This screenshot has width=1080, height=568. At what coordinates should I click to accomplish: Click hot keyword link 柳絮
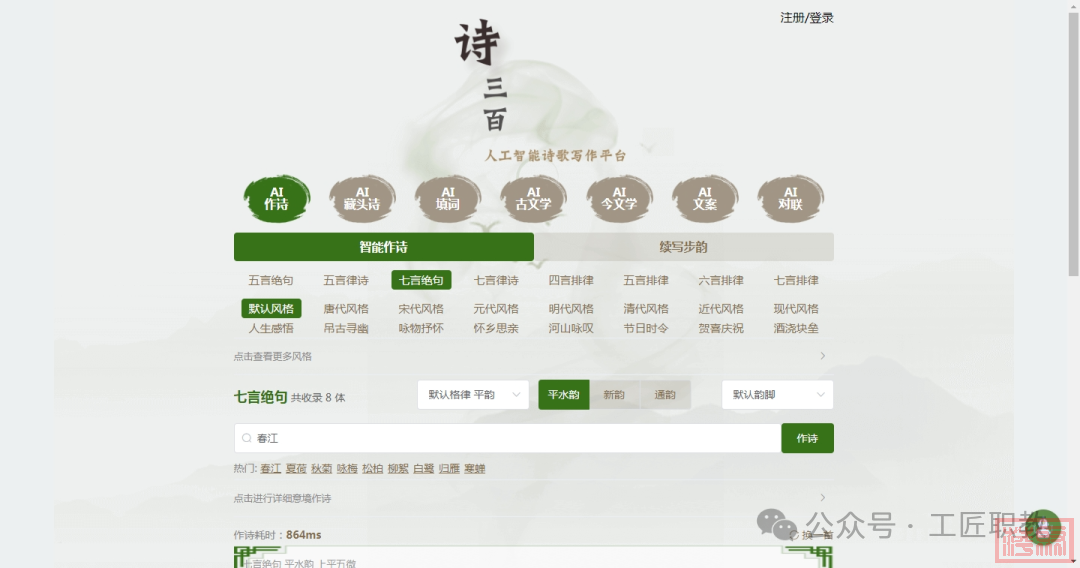(398, 469)
